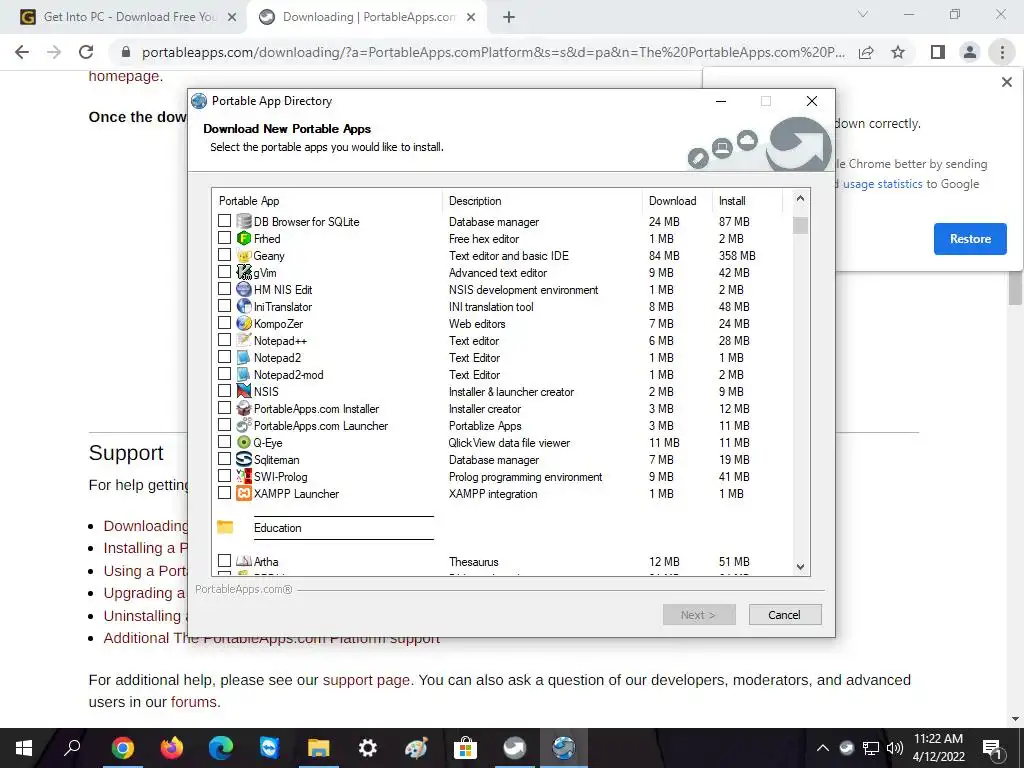1024x768 pixels.
Task: Click the HM NIS Edit icon
Action: [x=244, y=289]
